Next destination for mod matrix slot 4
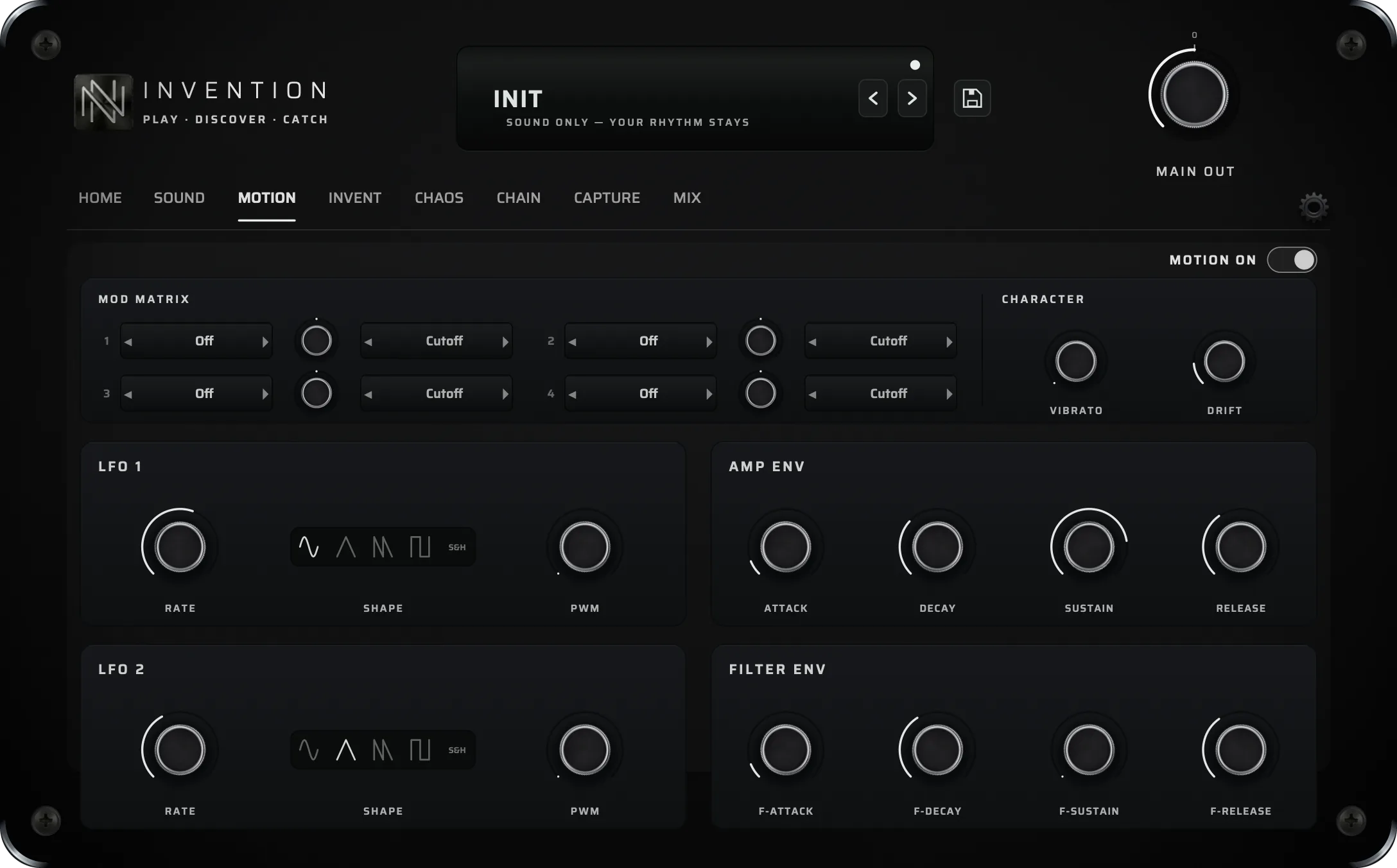Image resolution: width=1397 pixels, height=868 pixels. click(949, 394)
